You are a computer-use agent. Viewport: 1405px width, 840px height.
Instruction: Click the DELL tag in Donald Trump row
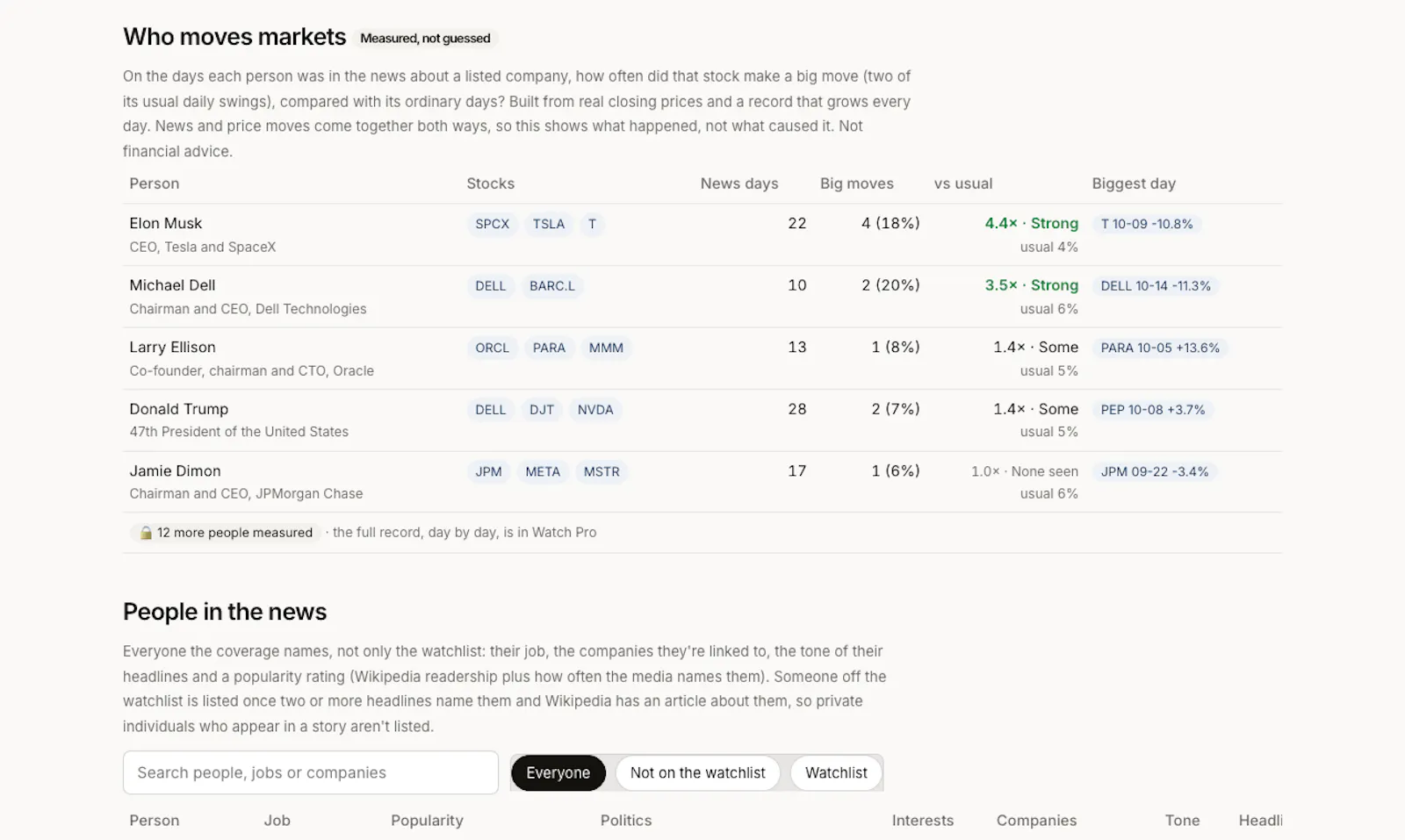491,410
